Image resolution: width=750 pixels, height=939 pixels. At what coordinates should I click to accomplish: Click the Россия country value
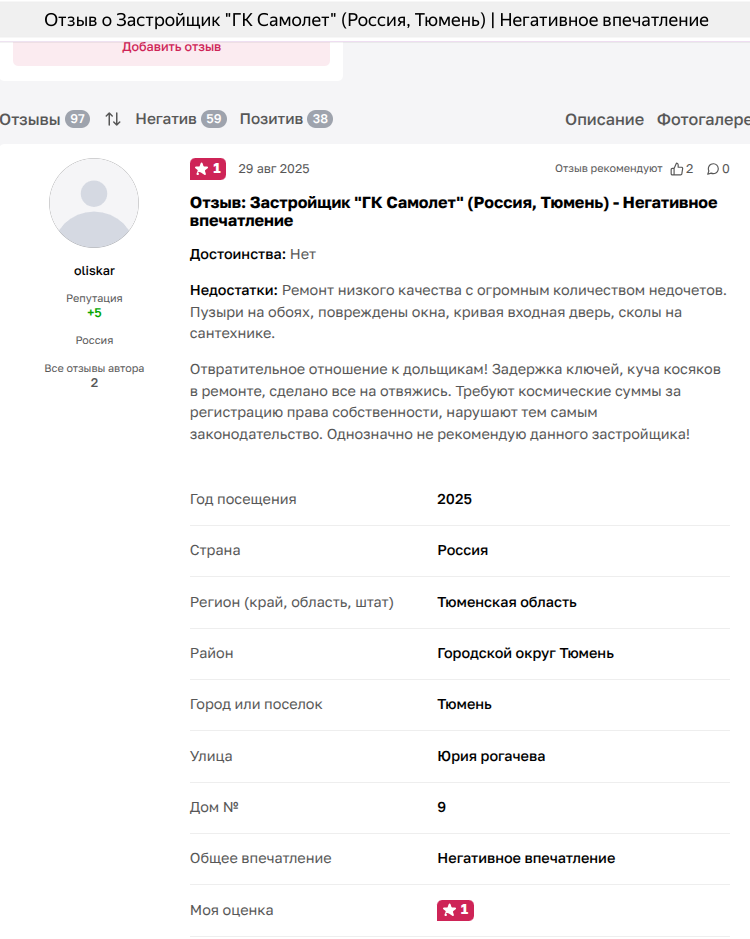(462, 551)
